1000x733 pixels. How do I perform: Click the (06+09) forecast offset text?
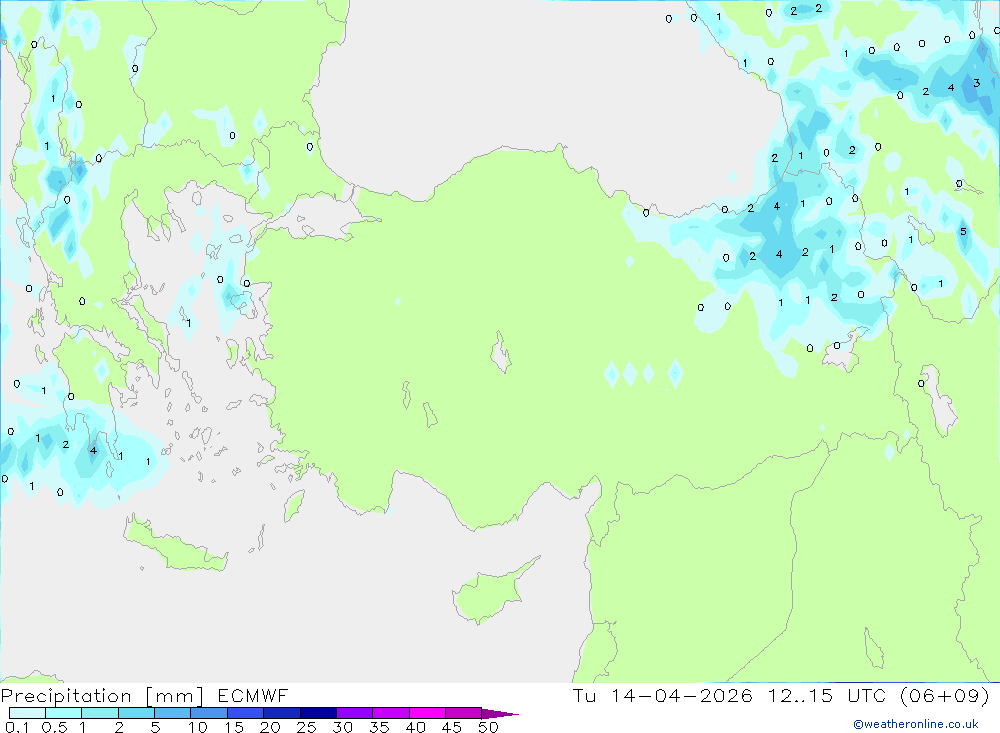coord(945,695)
